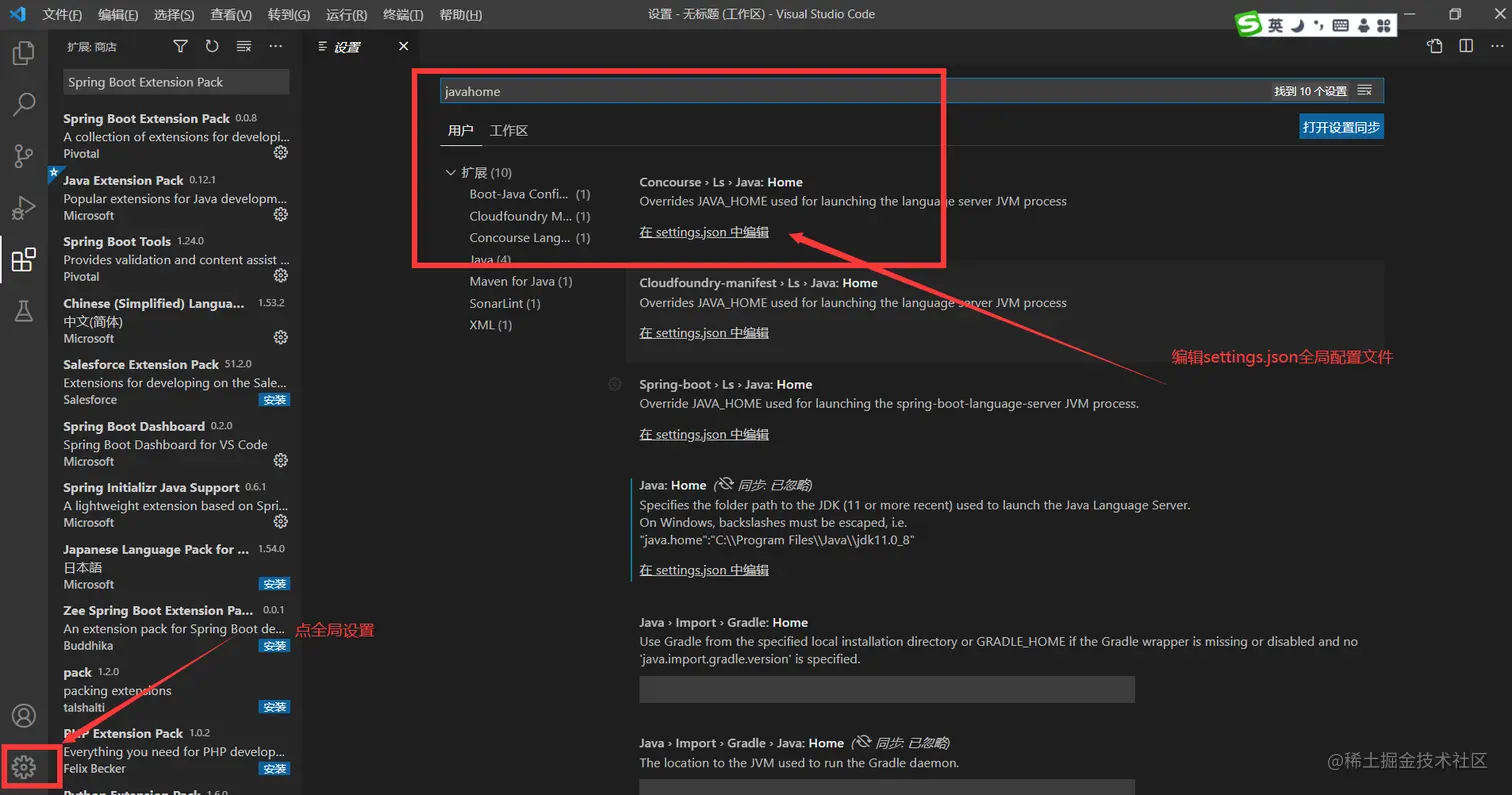Image resolution: width=1512 pixels, height=795 pixels.
Task: Click the Sogou IME S logo
Action: (x=1249, y=25)
